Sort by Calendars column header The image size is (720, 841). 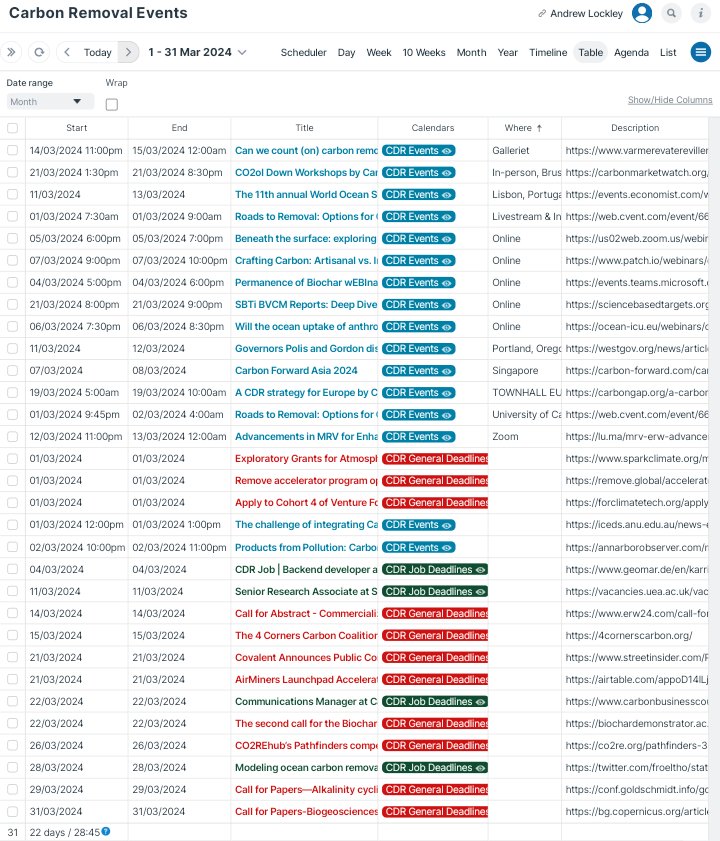click(432, 128)
